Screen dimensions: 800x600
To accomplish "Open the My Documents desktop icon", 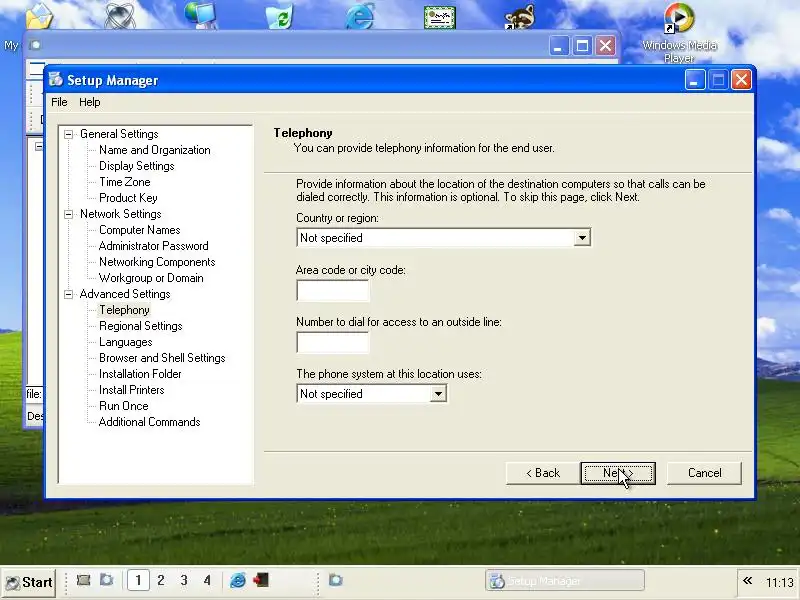I will pos(39,15).
